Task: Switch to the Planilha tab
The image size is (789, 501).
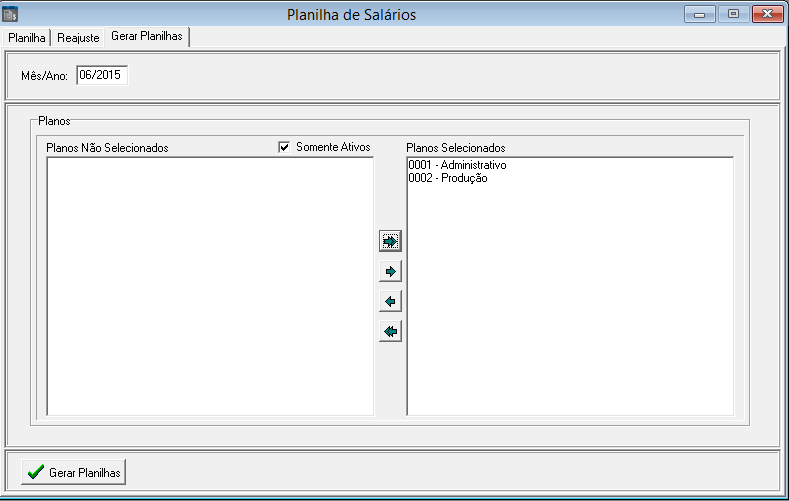Action: 27,37
